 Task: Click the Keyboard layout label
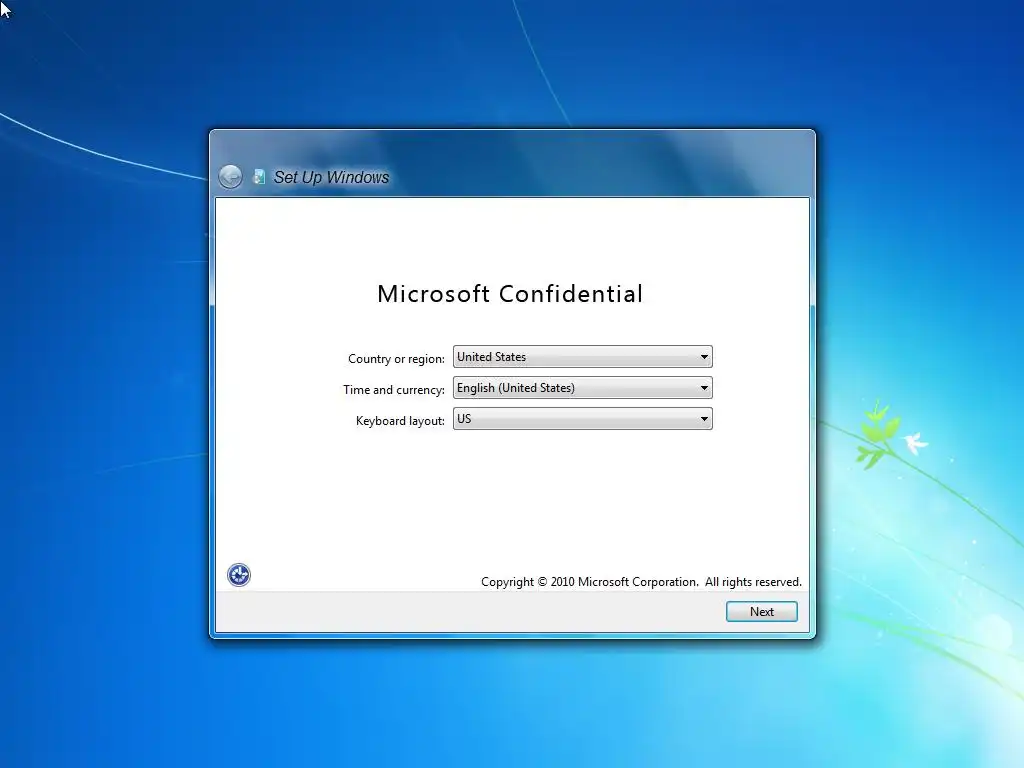point(400,421)
